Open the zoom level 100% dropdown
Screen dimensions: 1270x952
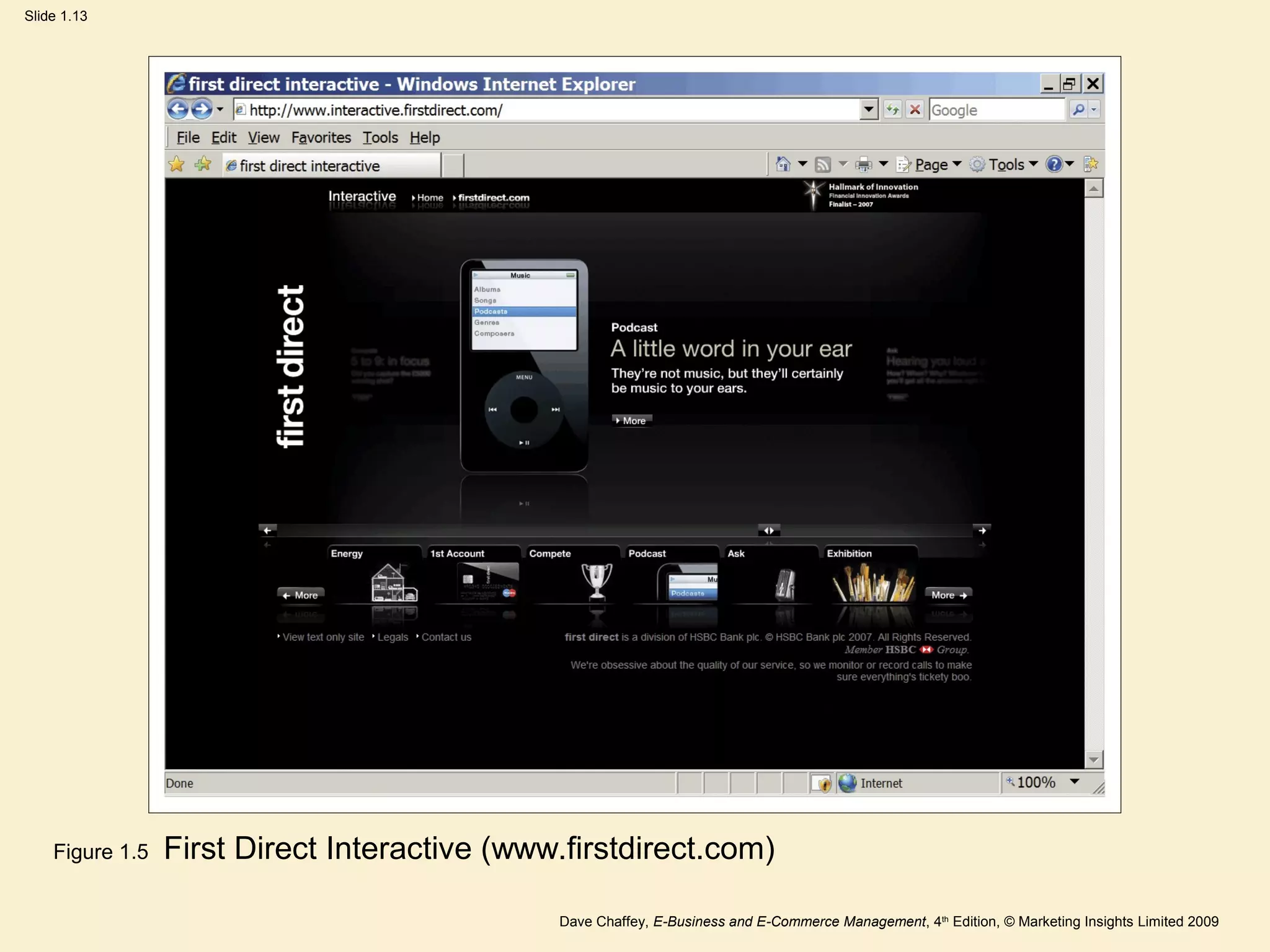1074,782
